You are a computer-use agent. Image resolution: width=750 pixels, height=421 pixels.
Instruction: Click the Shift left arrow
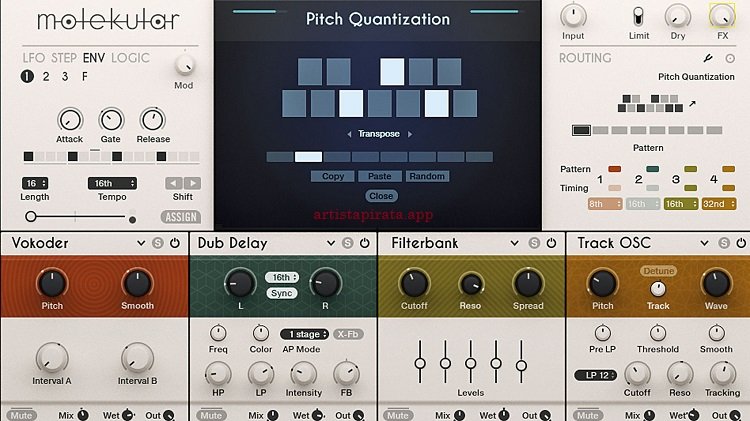[x=172, y=183]
